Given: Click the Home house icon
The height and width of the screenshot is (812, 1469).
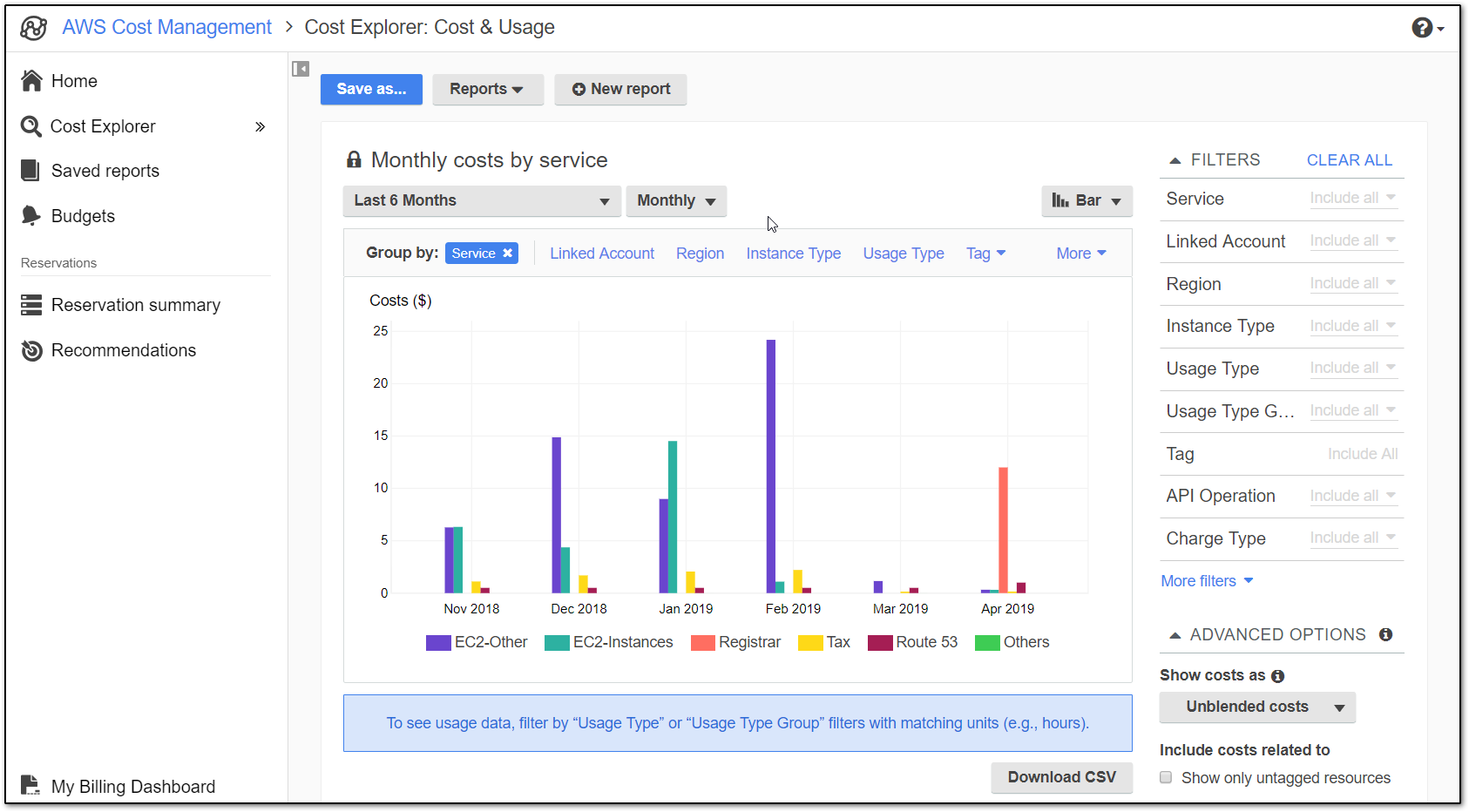Looking at the screenshot, I should click(x=31, y=80).
